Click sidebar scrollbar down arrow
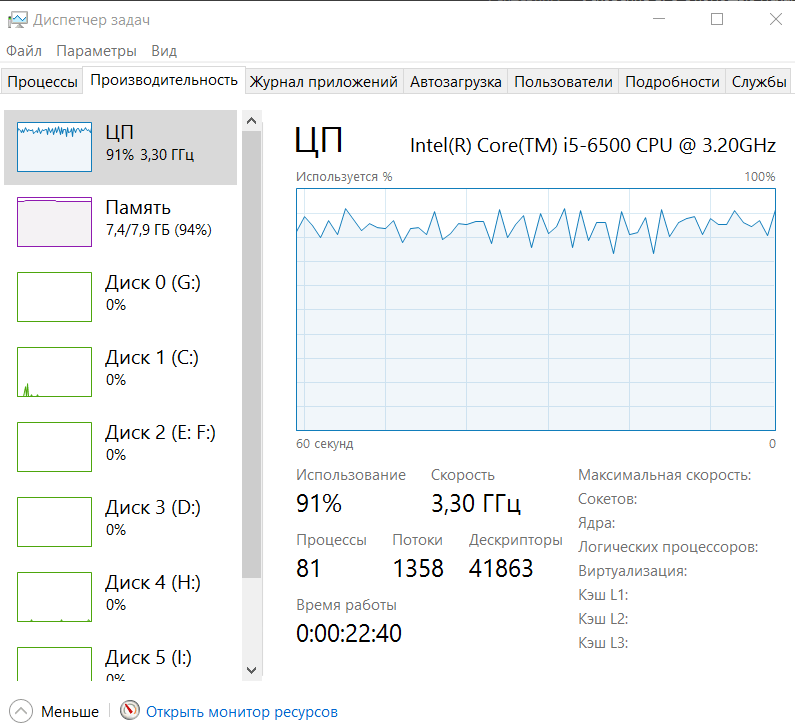Screen dimensions: 795x728 point(251,670)
